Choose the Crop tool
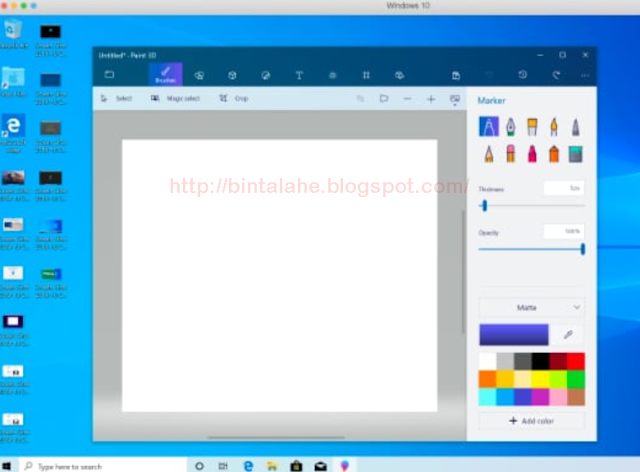This screenshot has width=640, height=472. pos(234,98)
